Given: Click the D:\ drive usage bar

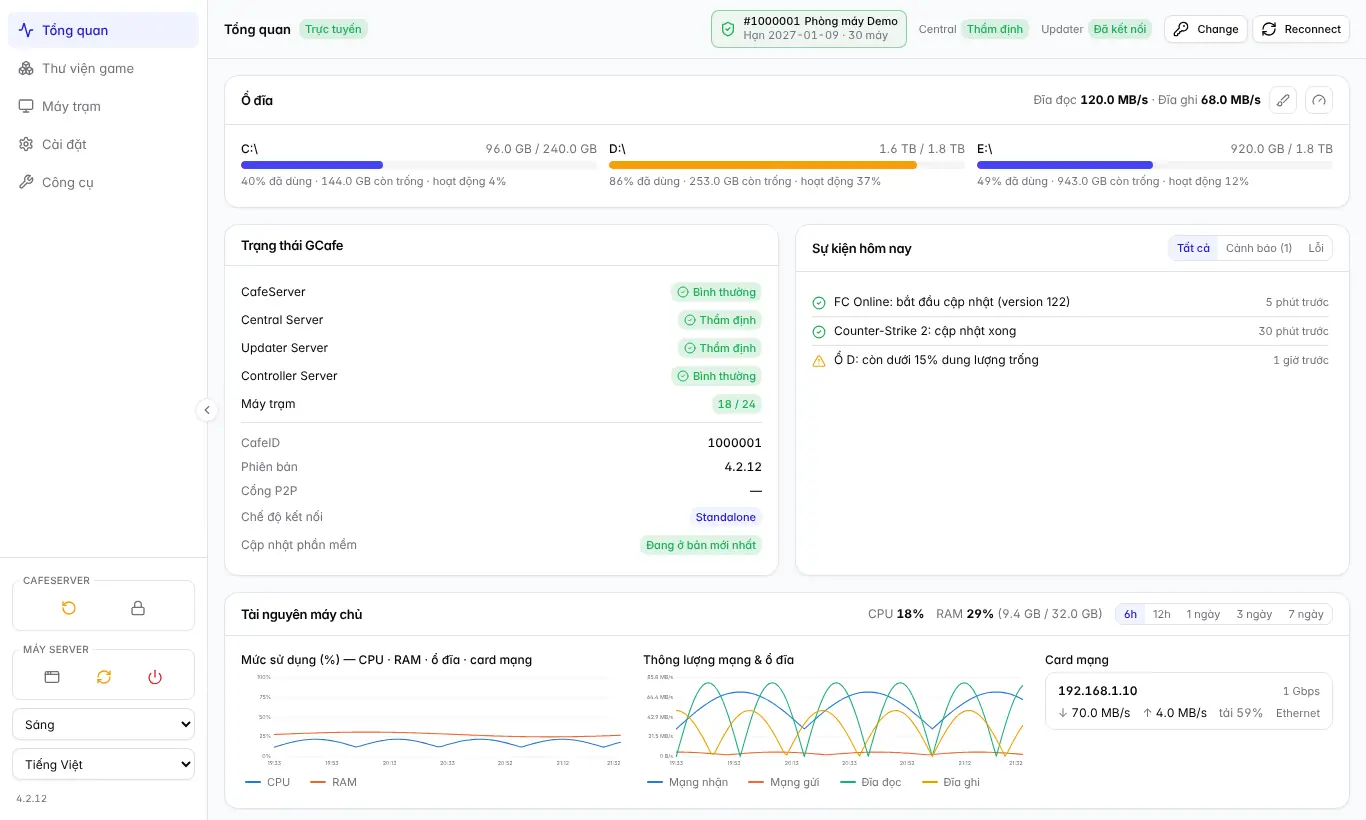Looking at the screenshot, I should [x=787, y=165].
